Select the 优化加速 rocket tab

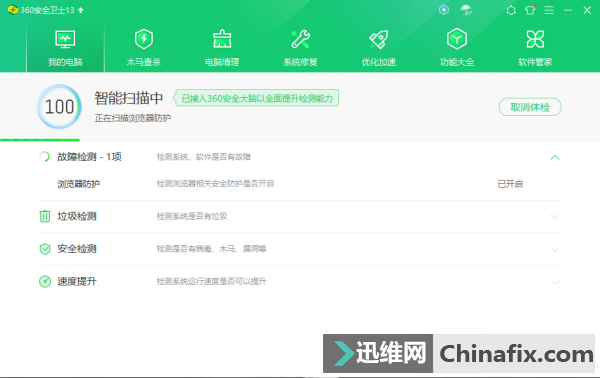(x=379, y=47)
